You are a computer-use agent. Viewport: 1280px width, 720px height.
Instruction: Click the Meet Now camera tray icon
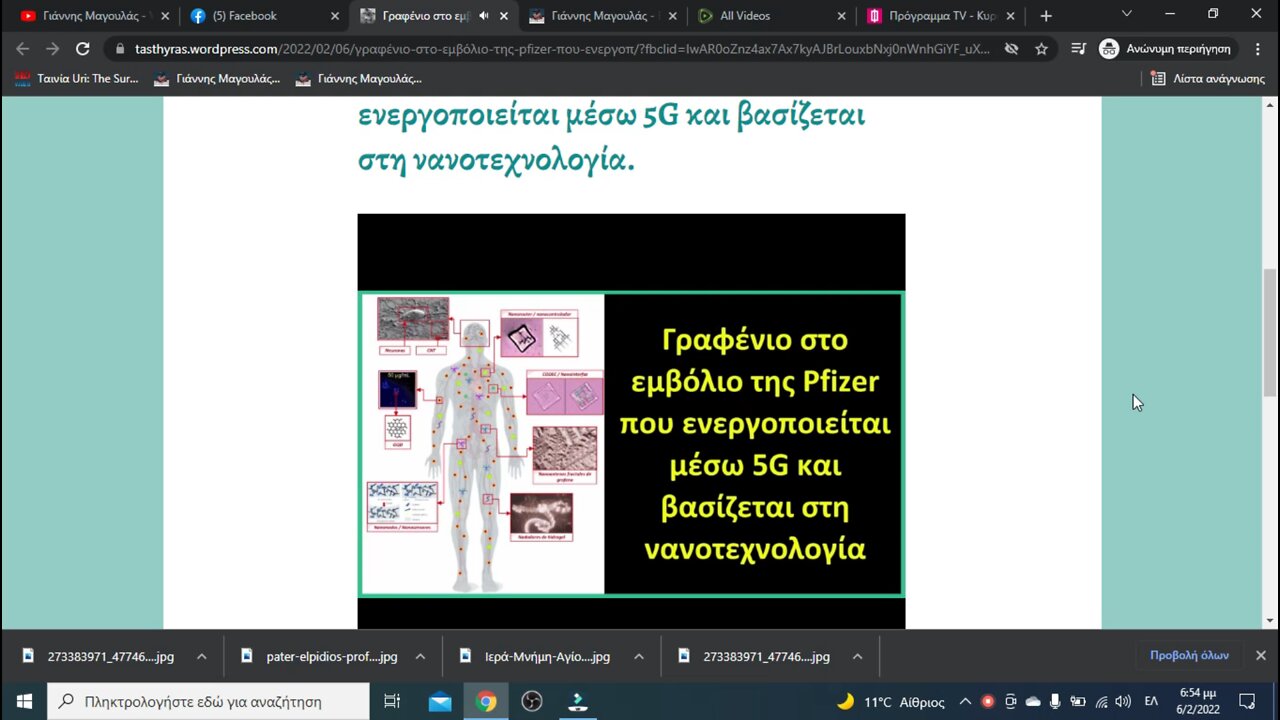tap(1011, 702)
